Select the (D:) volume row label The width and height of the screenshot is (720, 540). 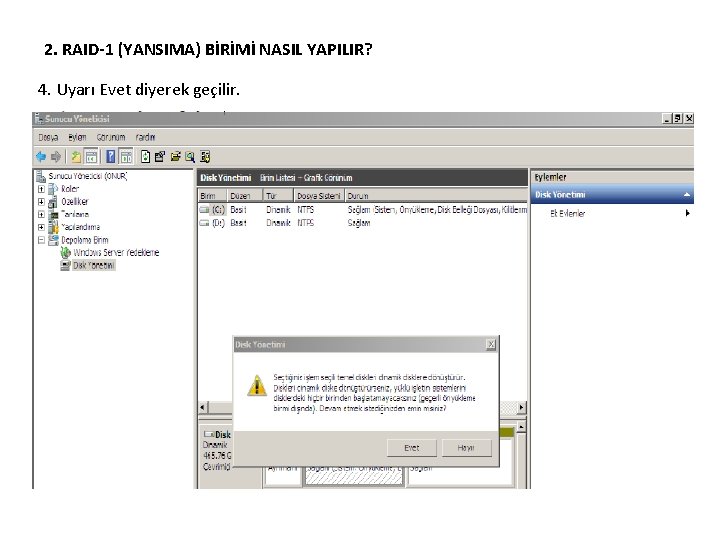click(218, 223)
